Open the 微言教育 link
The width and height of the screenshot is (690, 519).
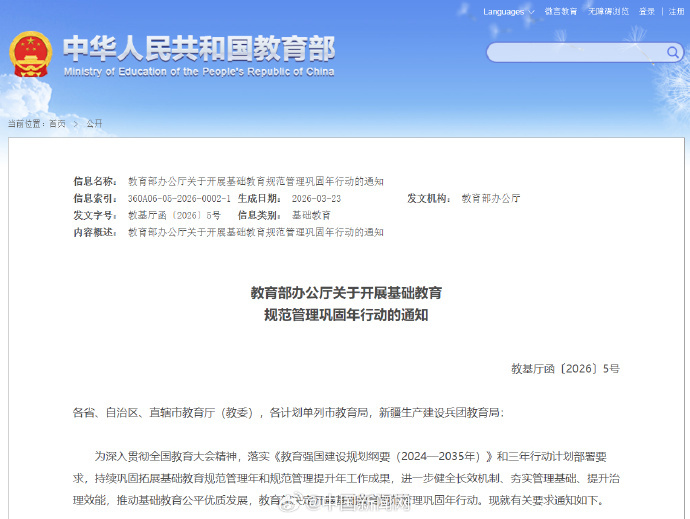click(560, 12)
